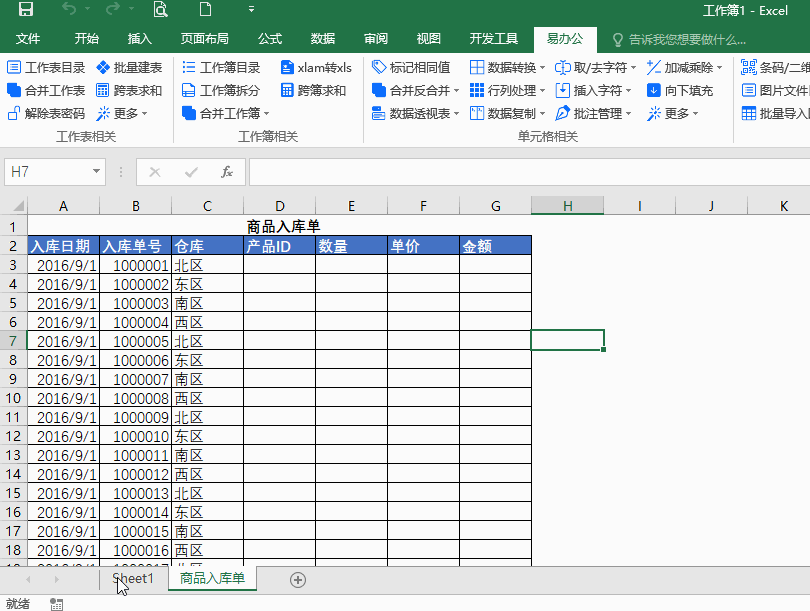
Task: Switch to the 审阅 ribbon tab
Action: pos(376,39)
